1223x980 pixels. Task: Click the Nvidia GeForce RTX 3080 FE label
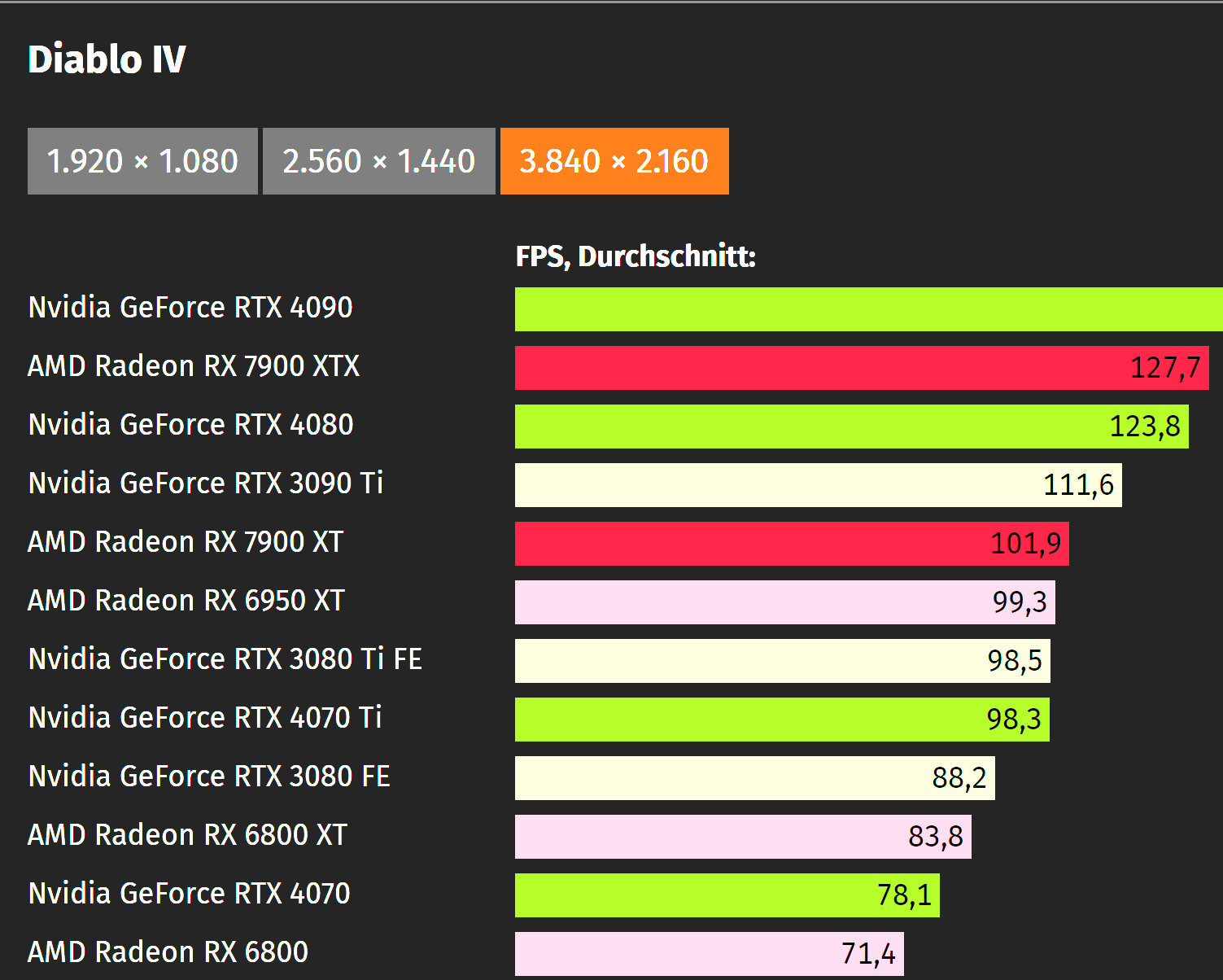pyautogui.click(x=209, y=777)
